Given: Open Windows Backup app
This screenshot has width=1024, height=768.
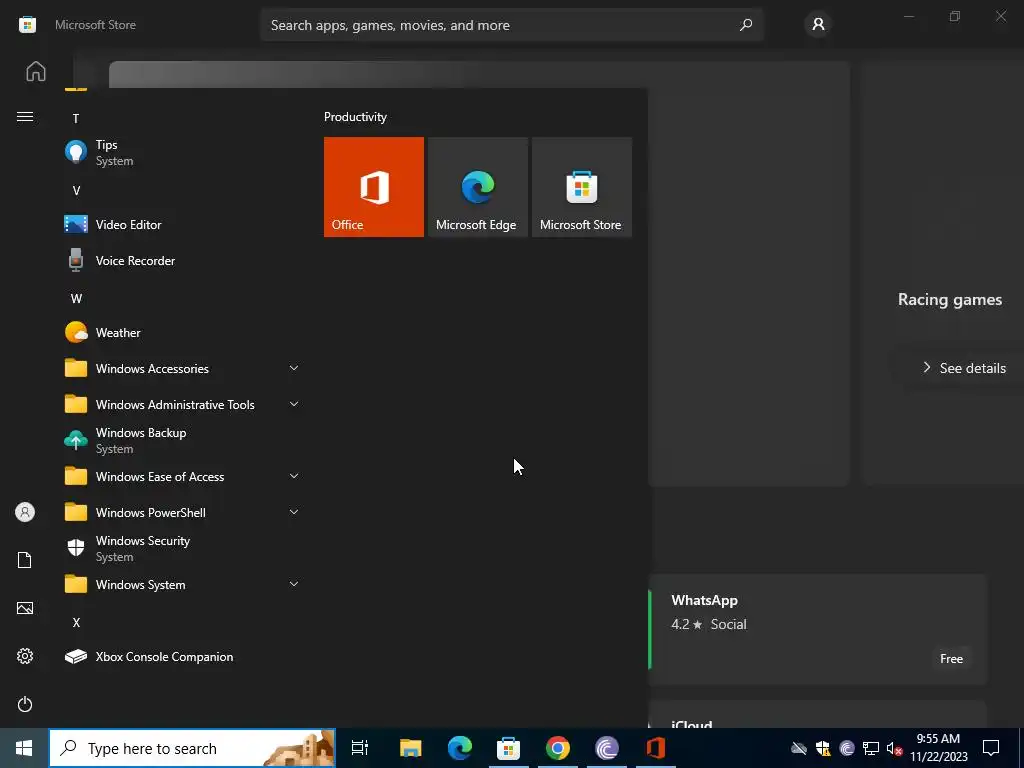Looking at the screenshot, I should (x=183, y=441).
